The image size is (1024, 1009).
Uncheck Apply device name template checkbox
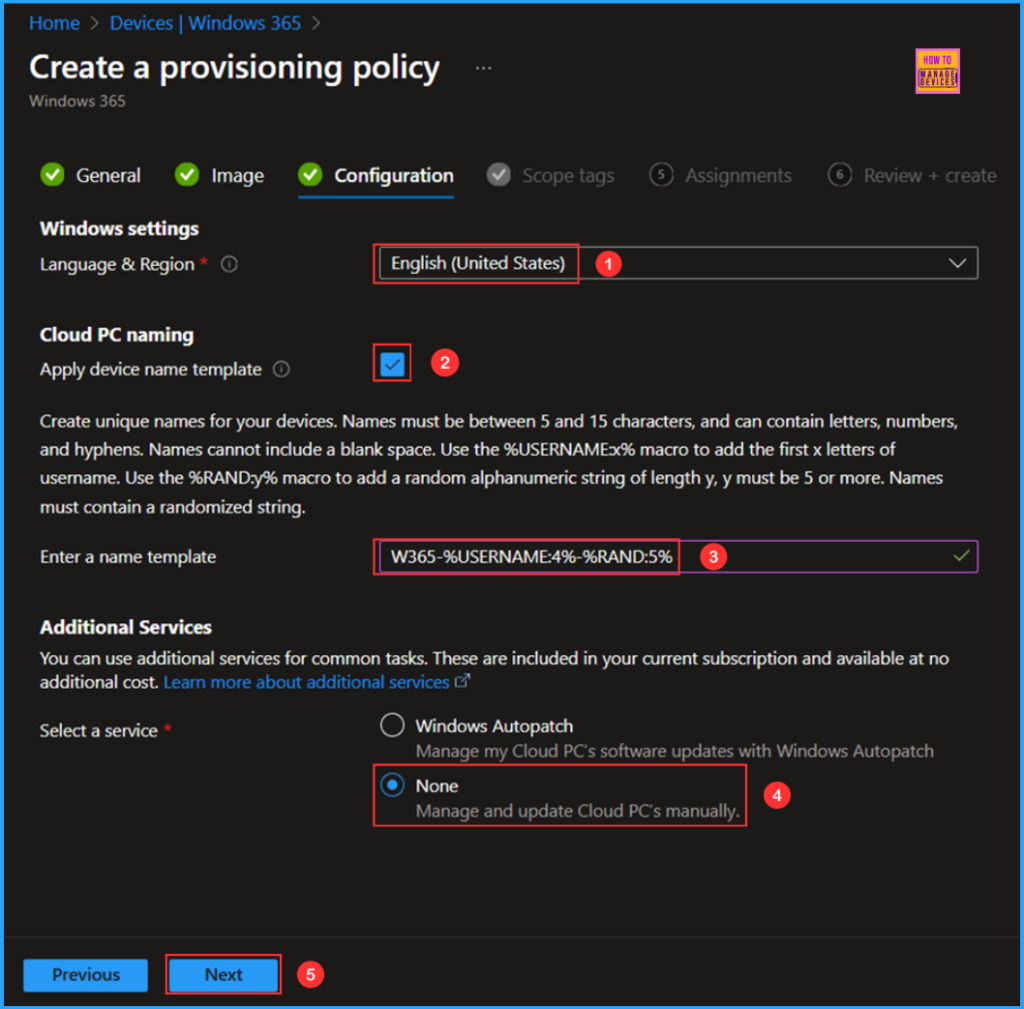point(392,364)
